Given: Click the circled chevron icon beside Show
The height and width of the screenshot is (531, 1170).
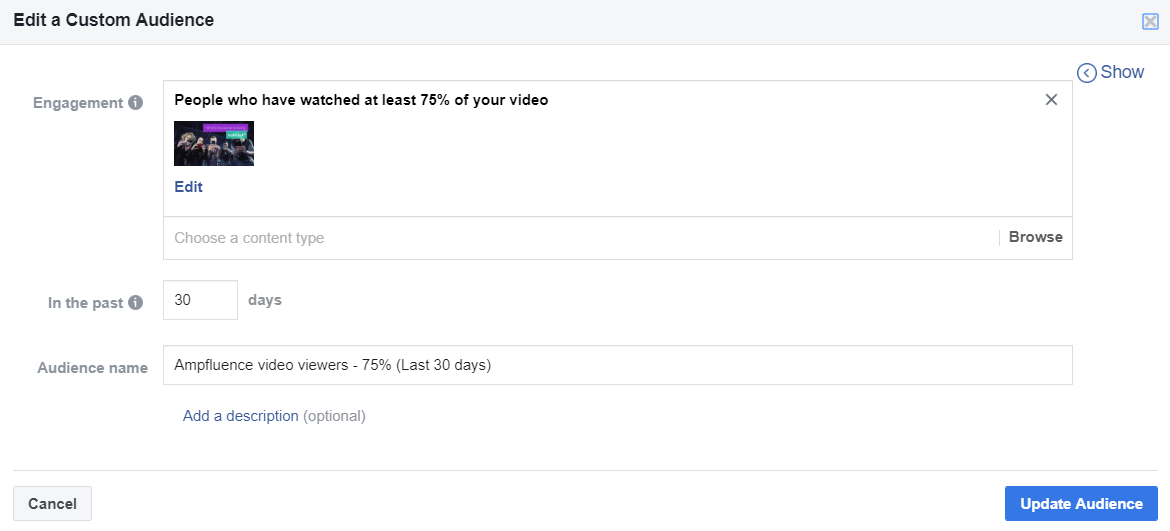Looking at the screenshot, I should pyautogui.click(x=1086, y=72).
